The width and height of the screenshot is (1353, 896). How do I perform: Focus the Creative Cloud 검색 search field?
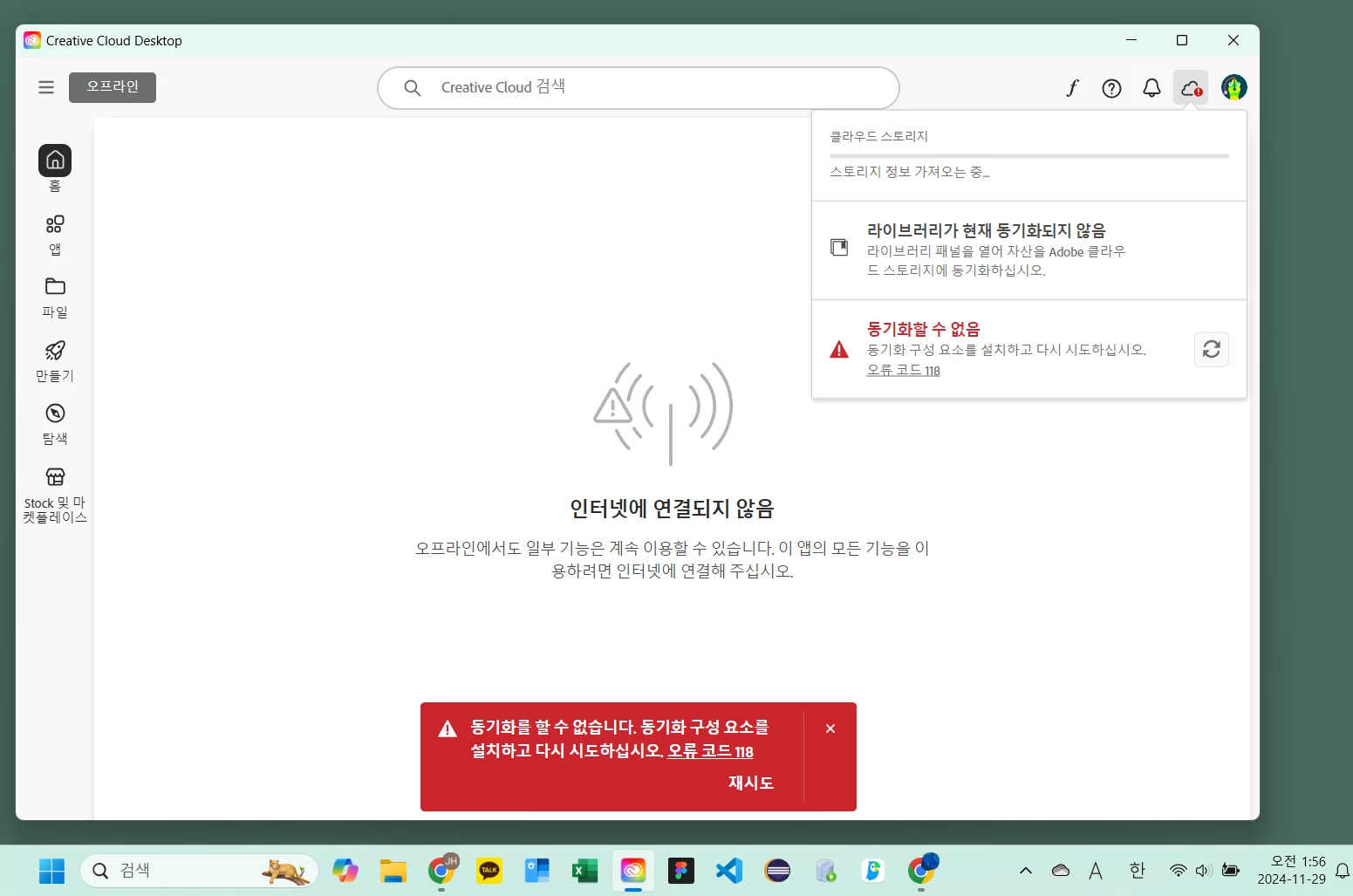pyautogui.click(x=638, y=88)
